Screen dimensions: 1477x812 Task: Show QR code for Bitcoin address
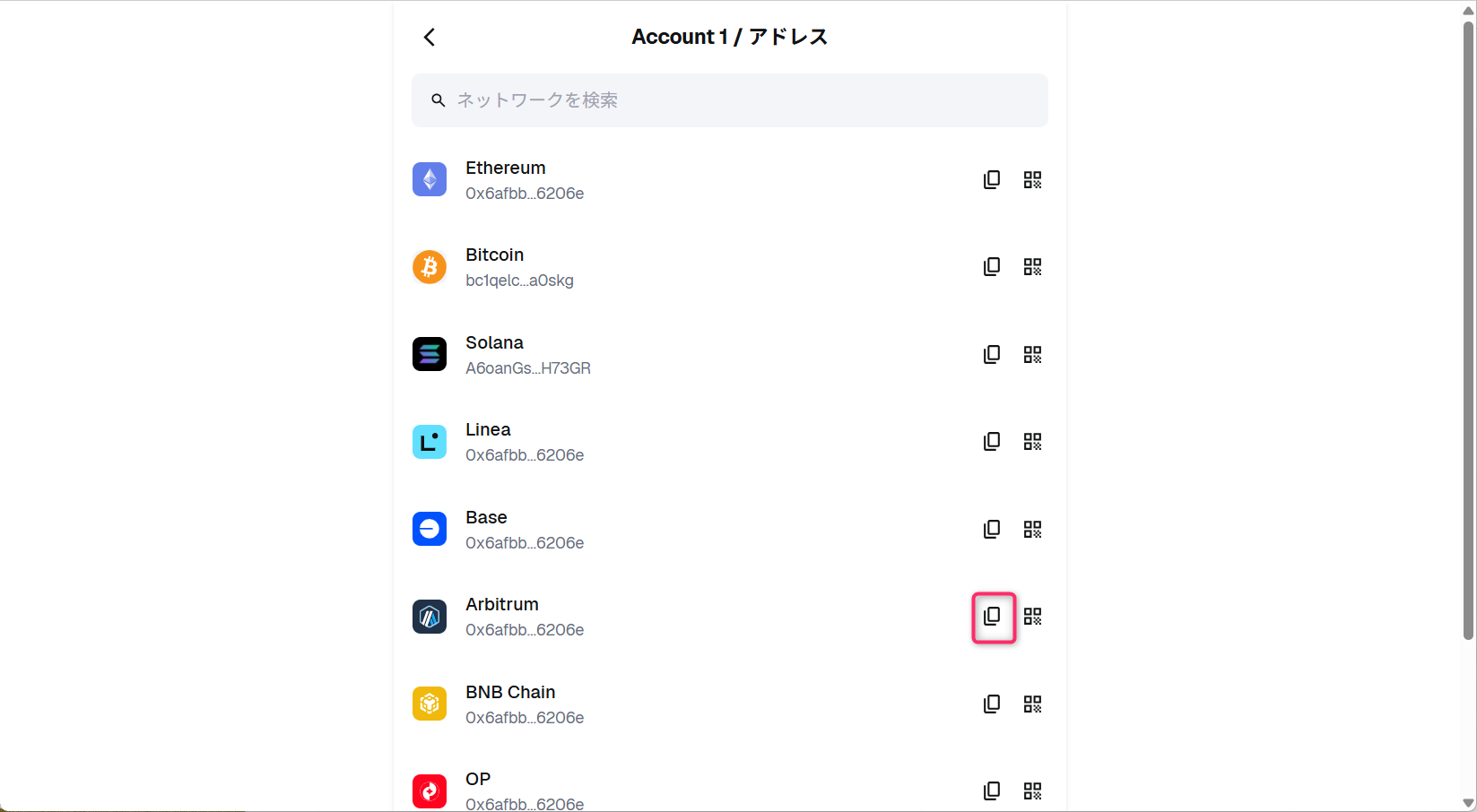pos(1033,267)
